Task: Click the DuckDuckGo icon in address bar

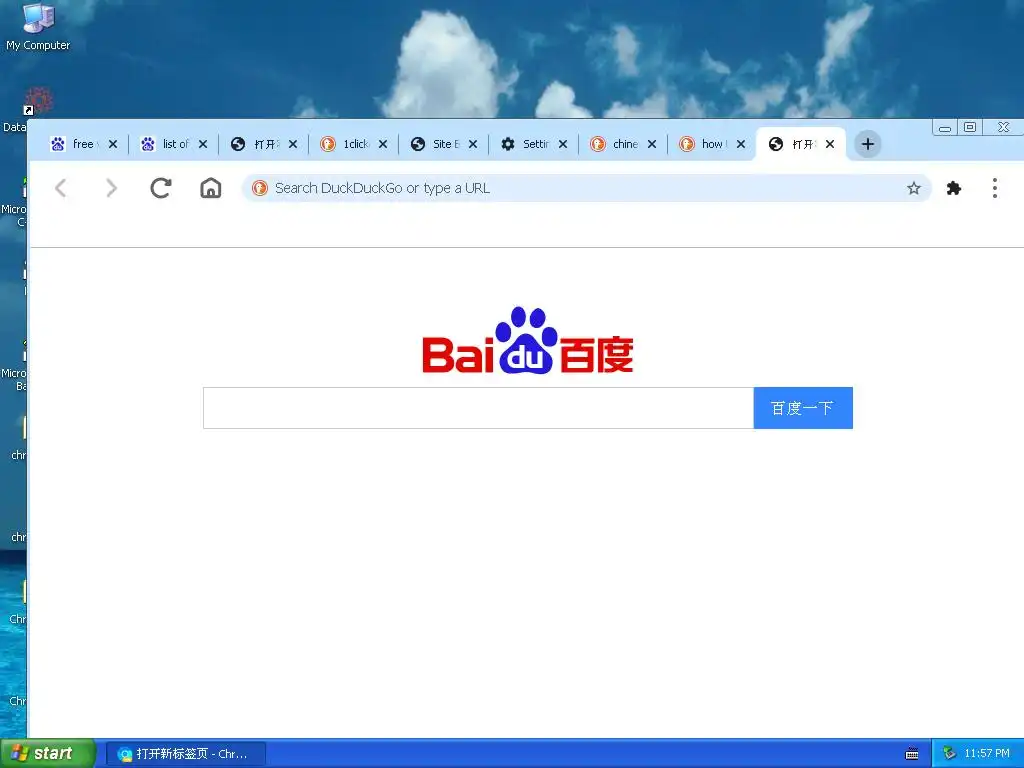Action: 260,188
